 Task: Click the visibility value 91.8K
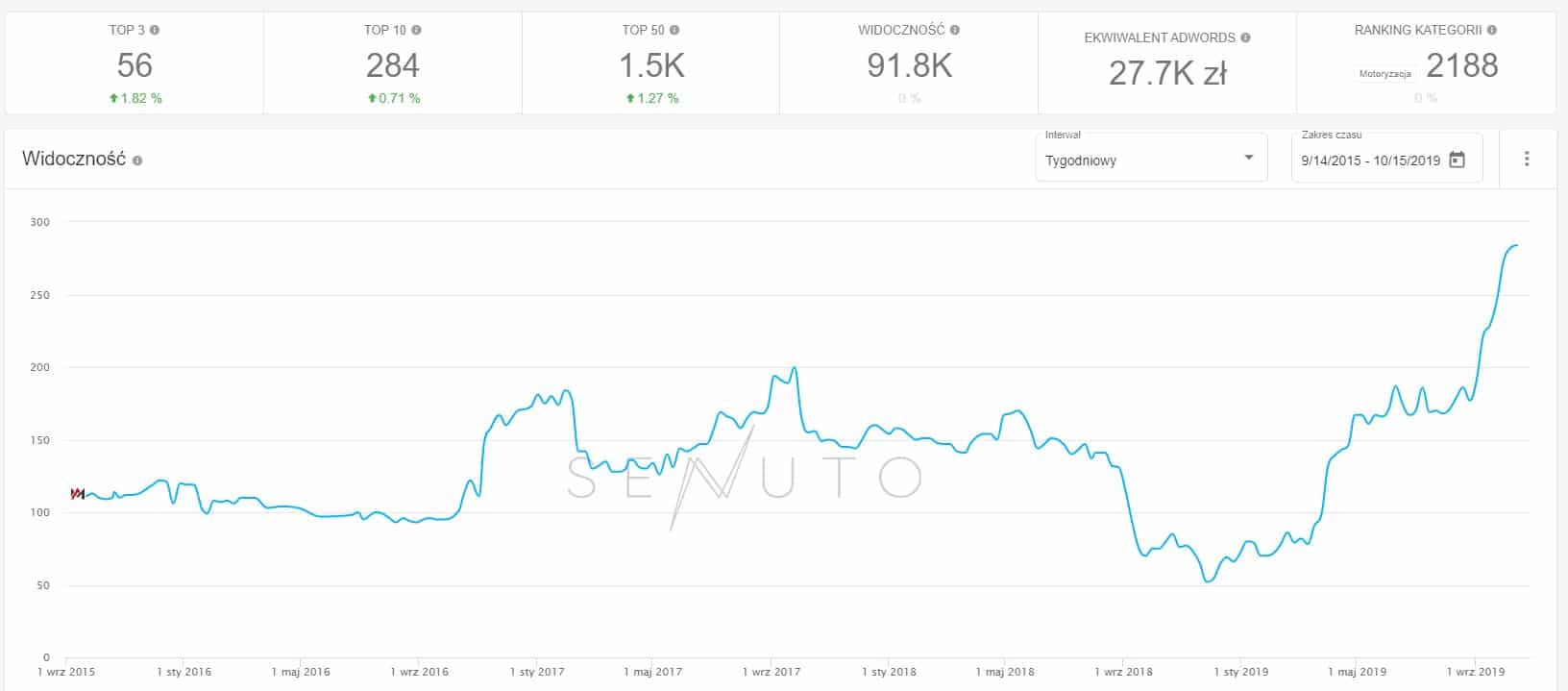[x=909, y=65]
